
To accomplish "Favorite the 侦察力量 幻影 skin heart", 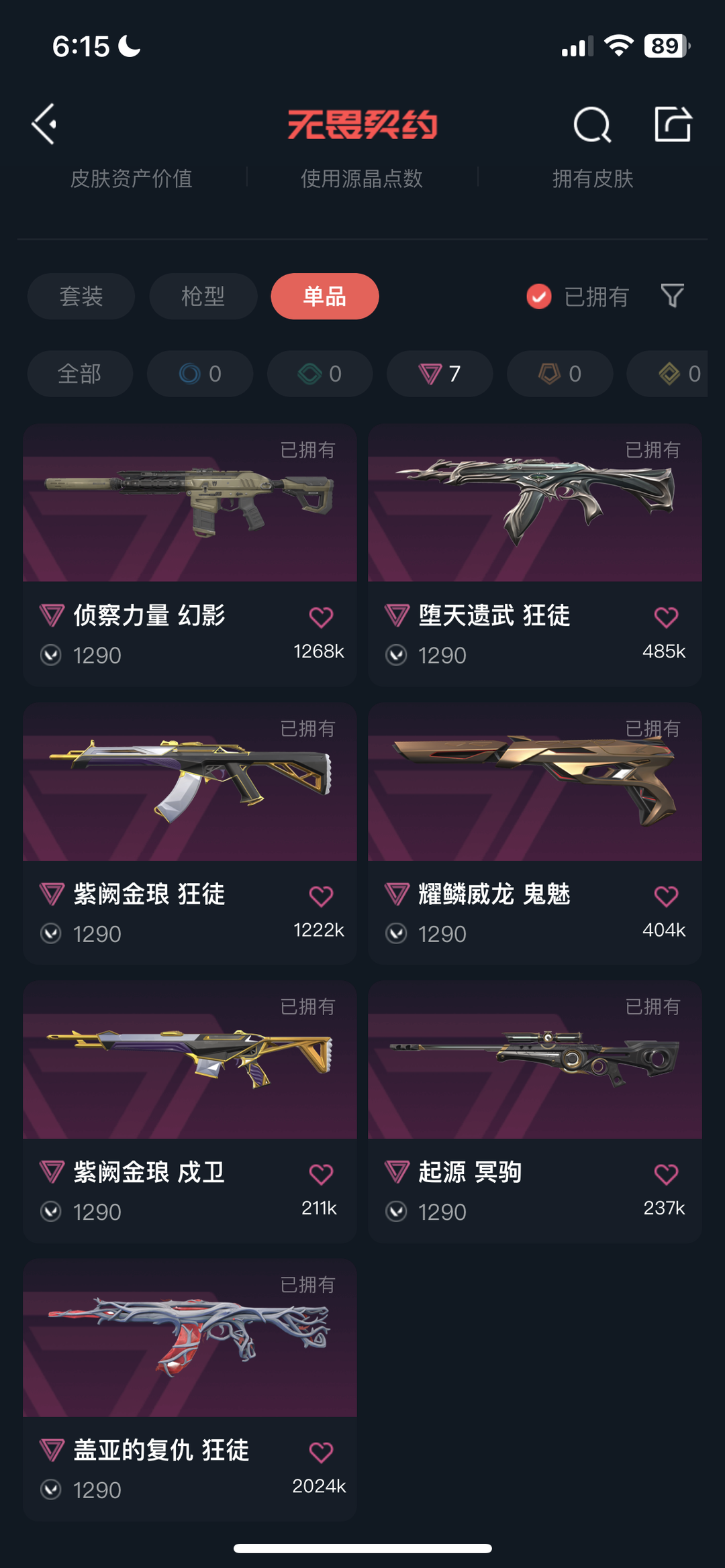I will tap(321, 617).
